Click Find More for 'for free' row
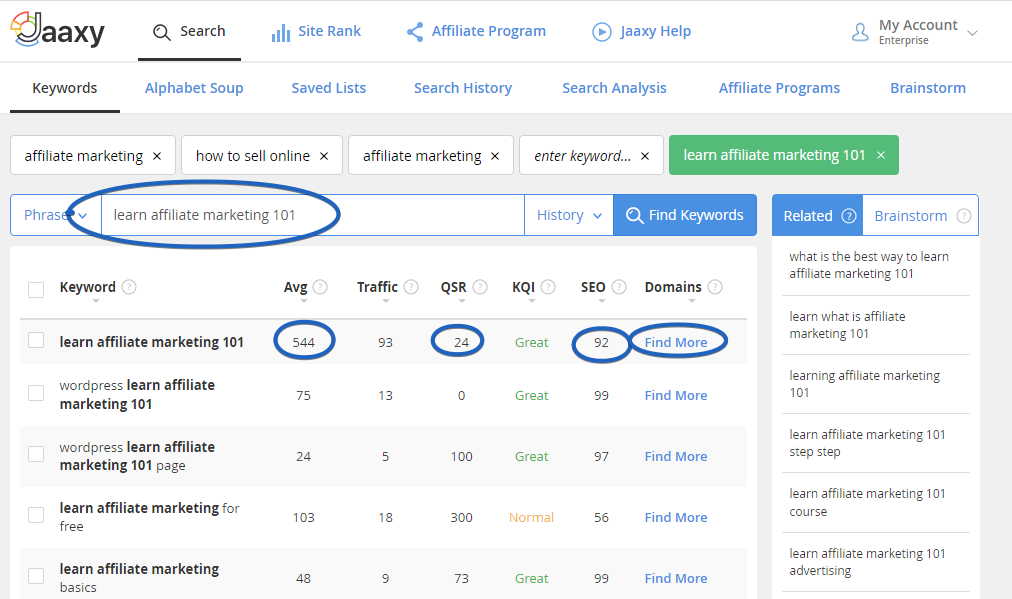The width and height of the screenshot is (1012, 599). coord(676,517)
